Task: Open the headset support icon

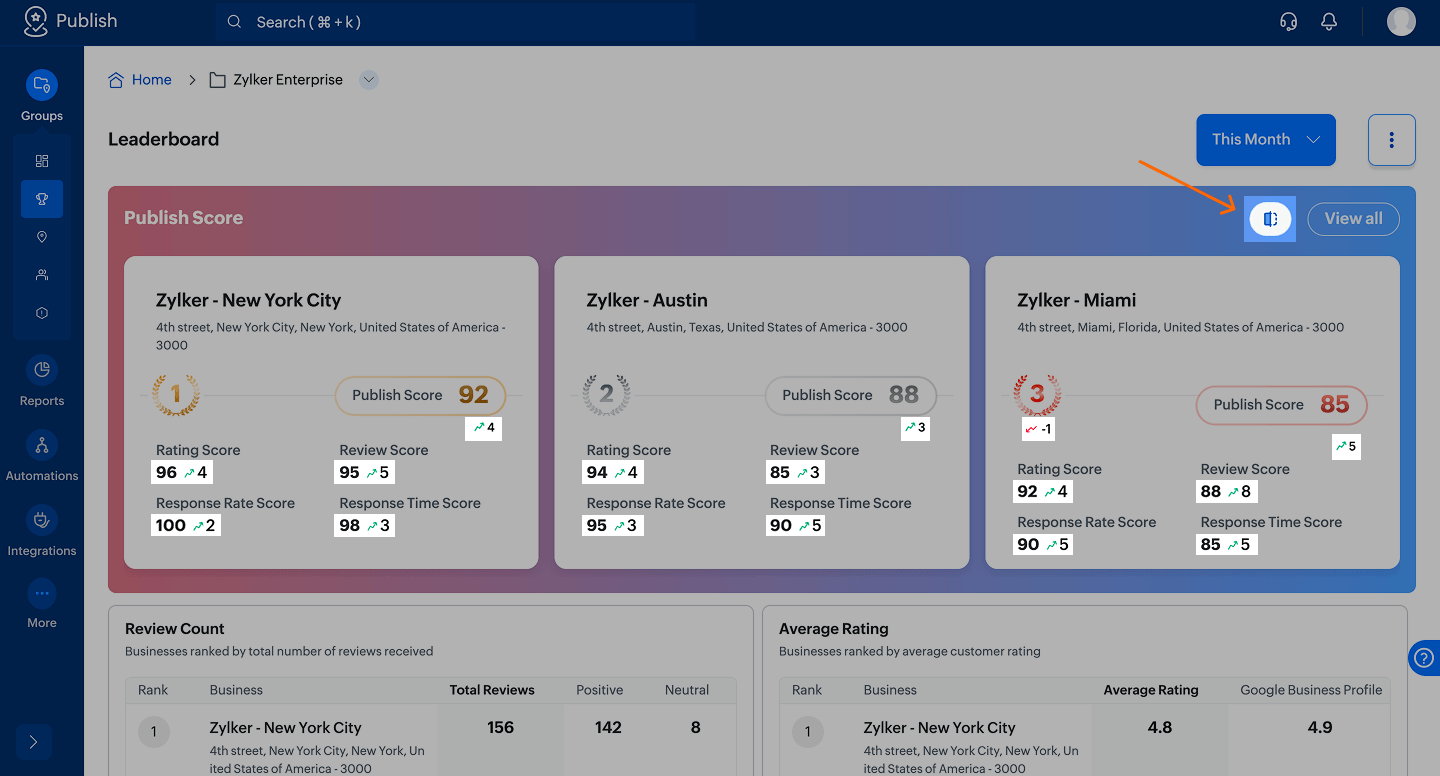Action: click(1289, 22)
